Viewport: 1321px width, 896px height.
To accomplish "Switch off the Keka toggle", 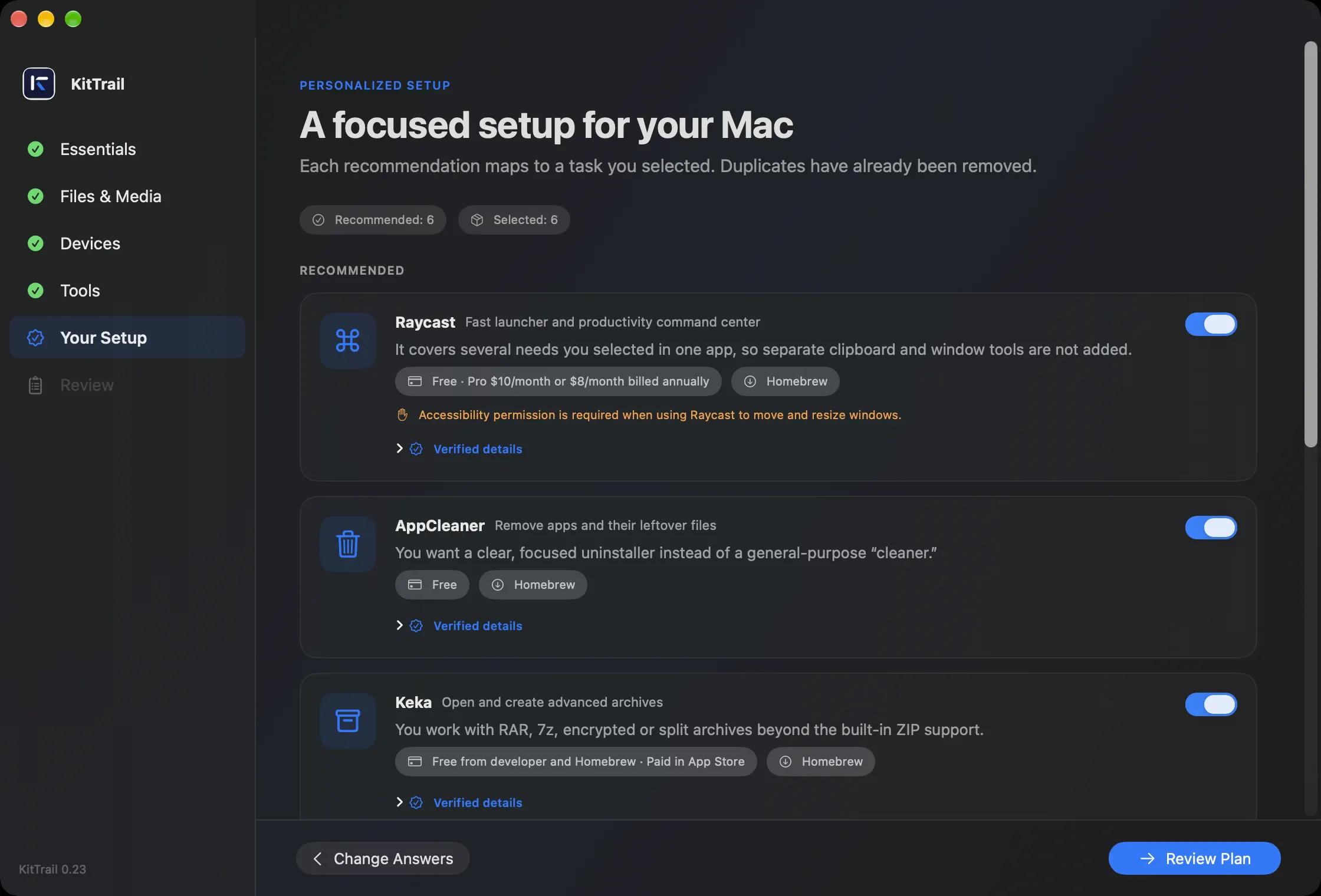I will [1211, 704].
